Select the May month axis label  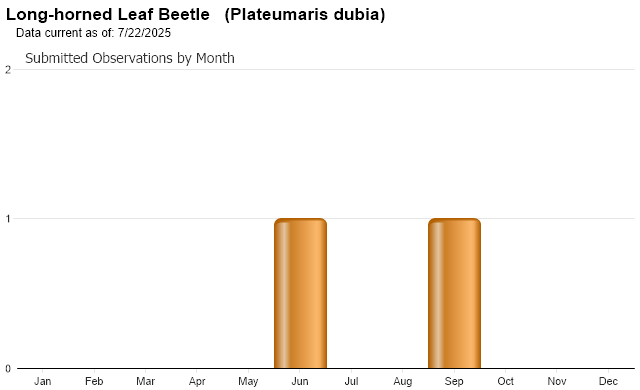[x=248, y=381]
